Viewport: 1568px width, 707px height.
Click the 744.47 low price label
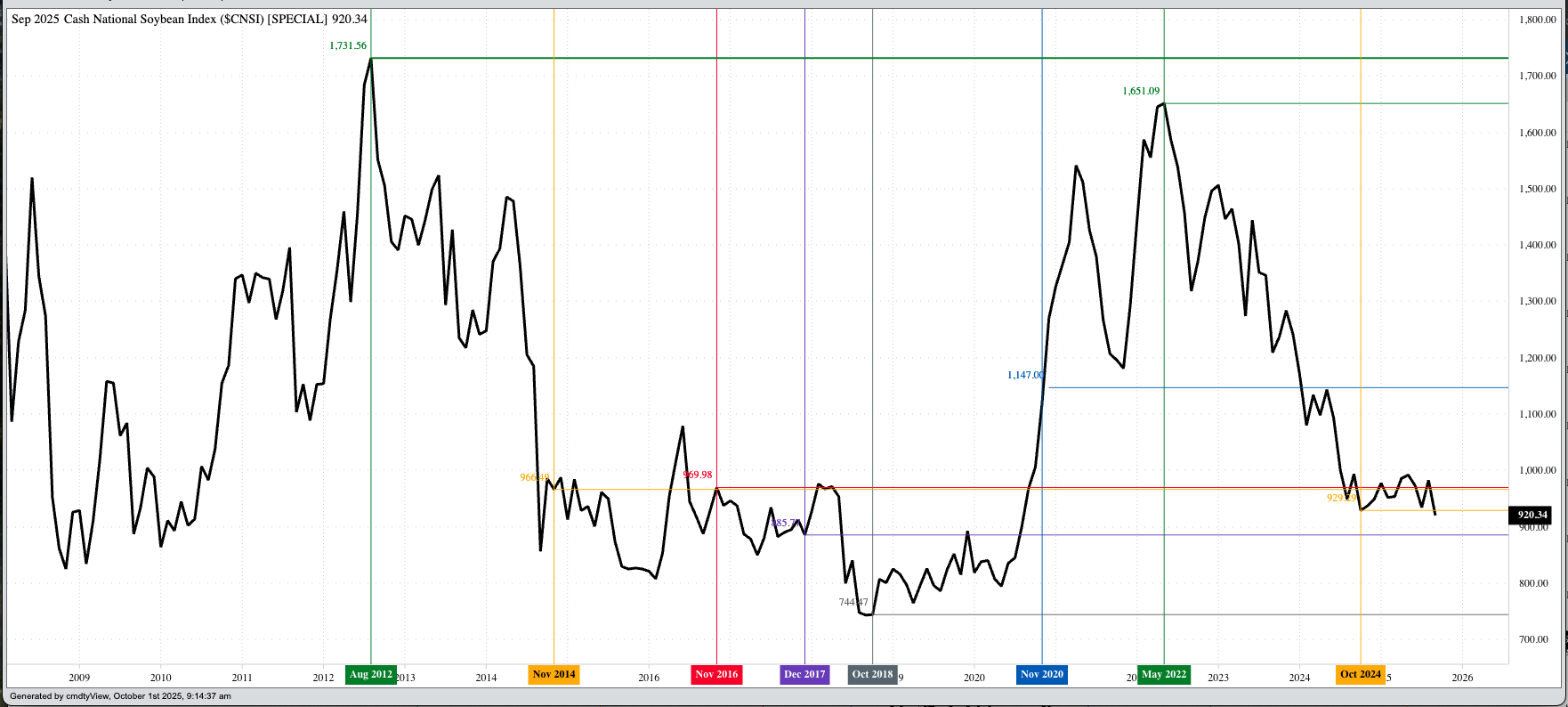click(853, 602)
